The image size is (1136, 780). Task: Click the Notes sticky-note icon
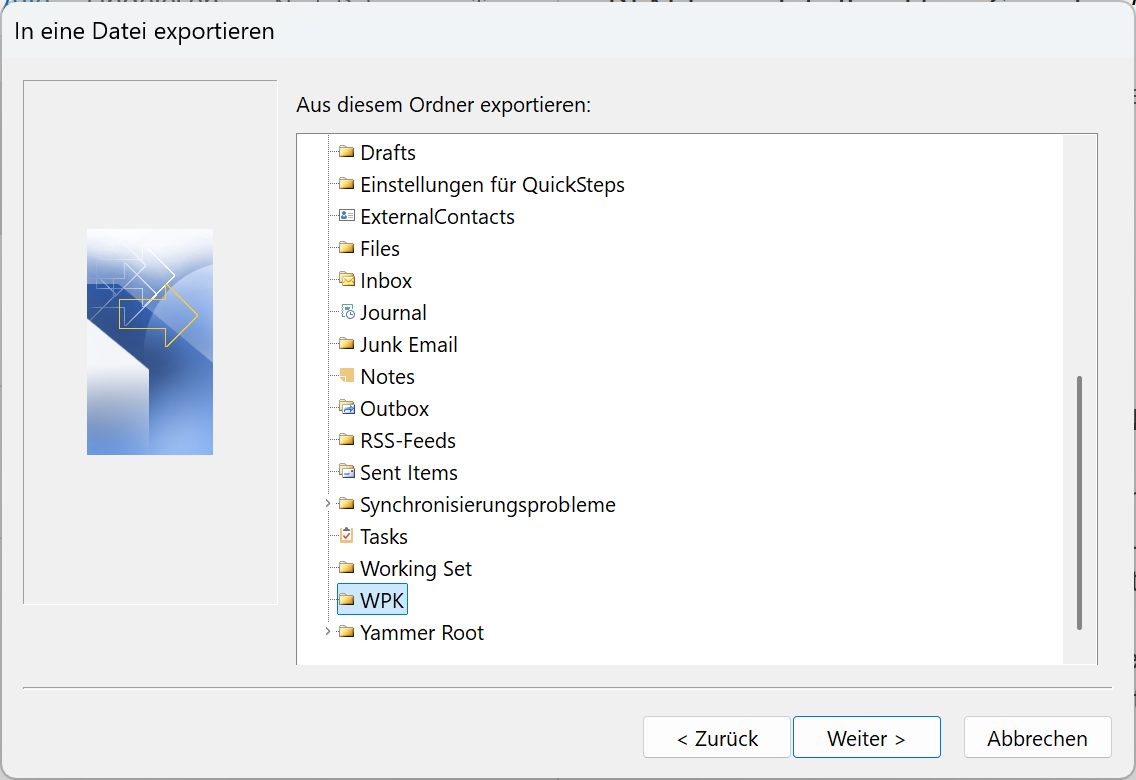pos(347,375)
